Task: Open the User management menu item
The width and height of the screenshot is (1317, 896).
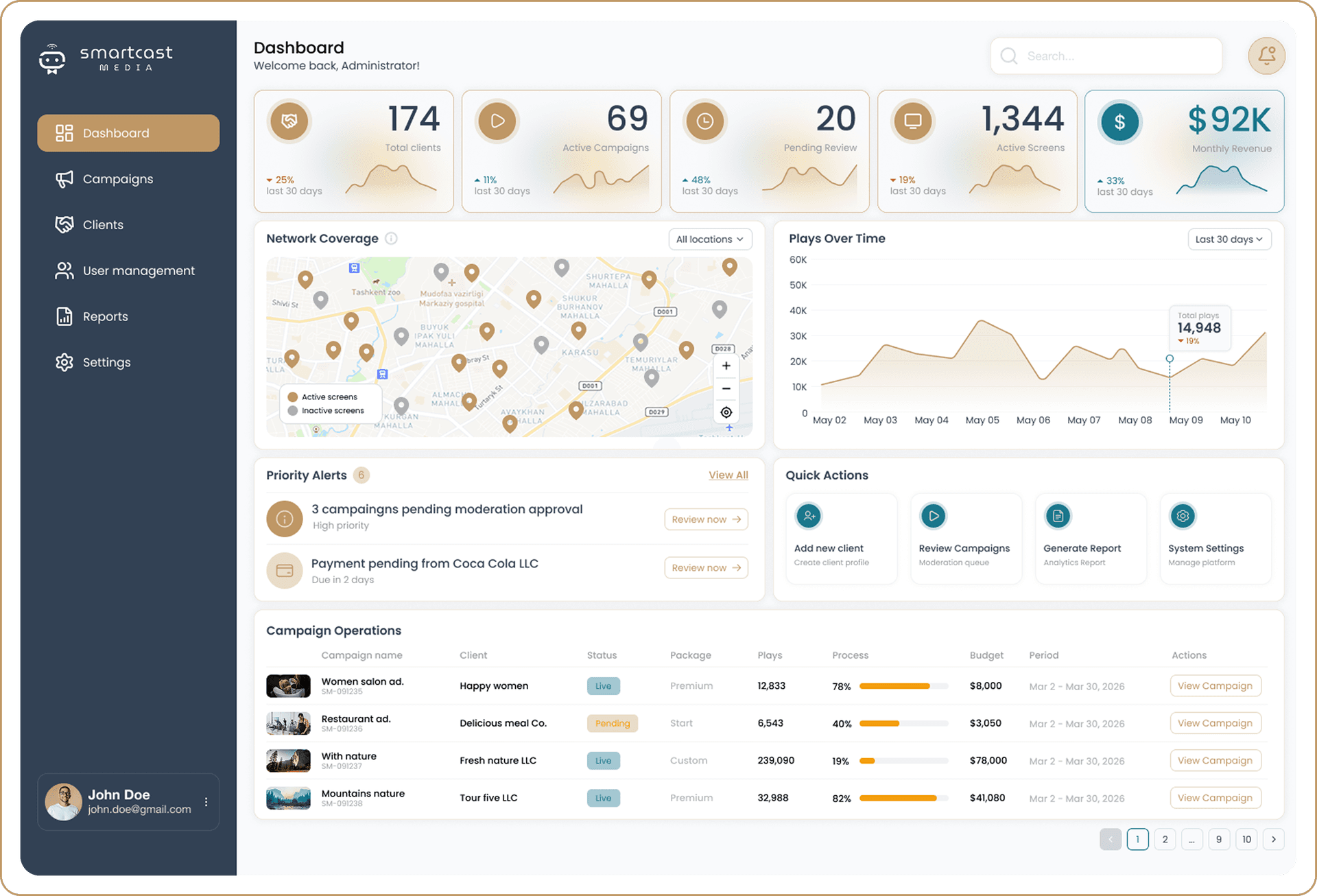Action: 128,270
